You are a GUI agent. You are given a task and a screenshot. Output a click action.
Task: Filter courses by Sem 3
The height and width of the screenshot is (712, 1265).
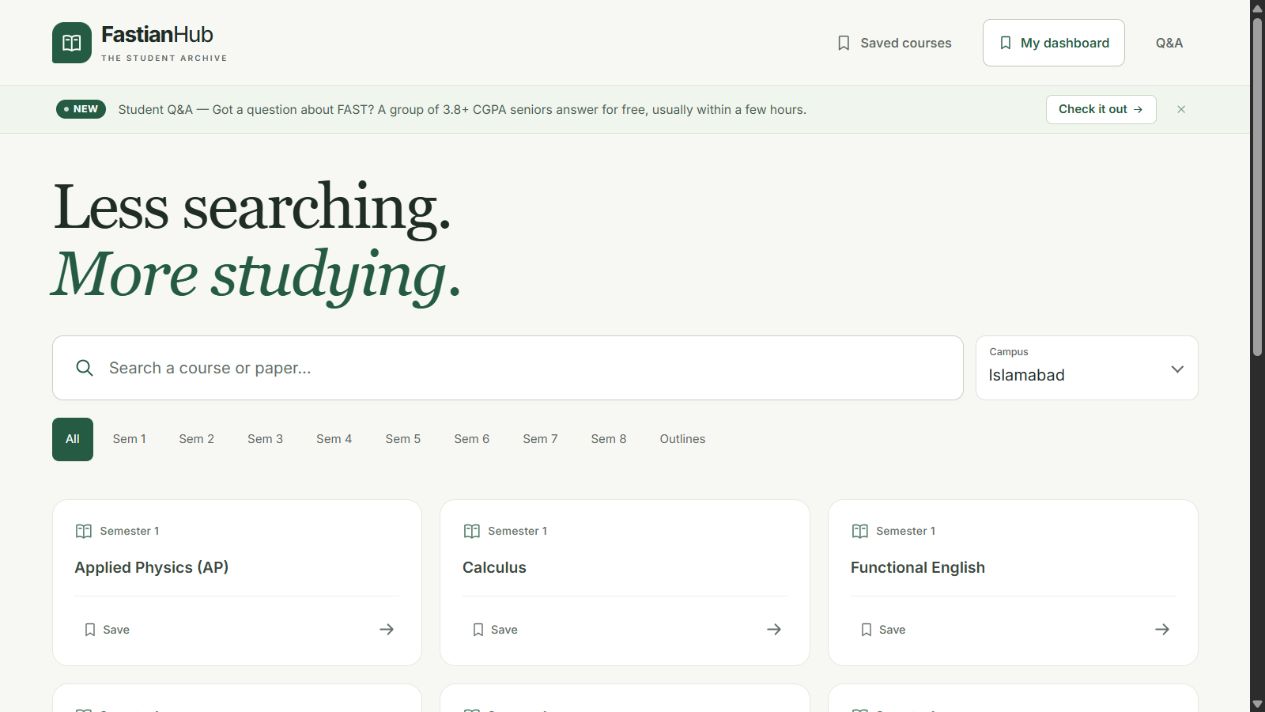(x=265, y=439)
